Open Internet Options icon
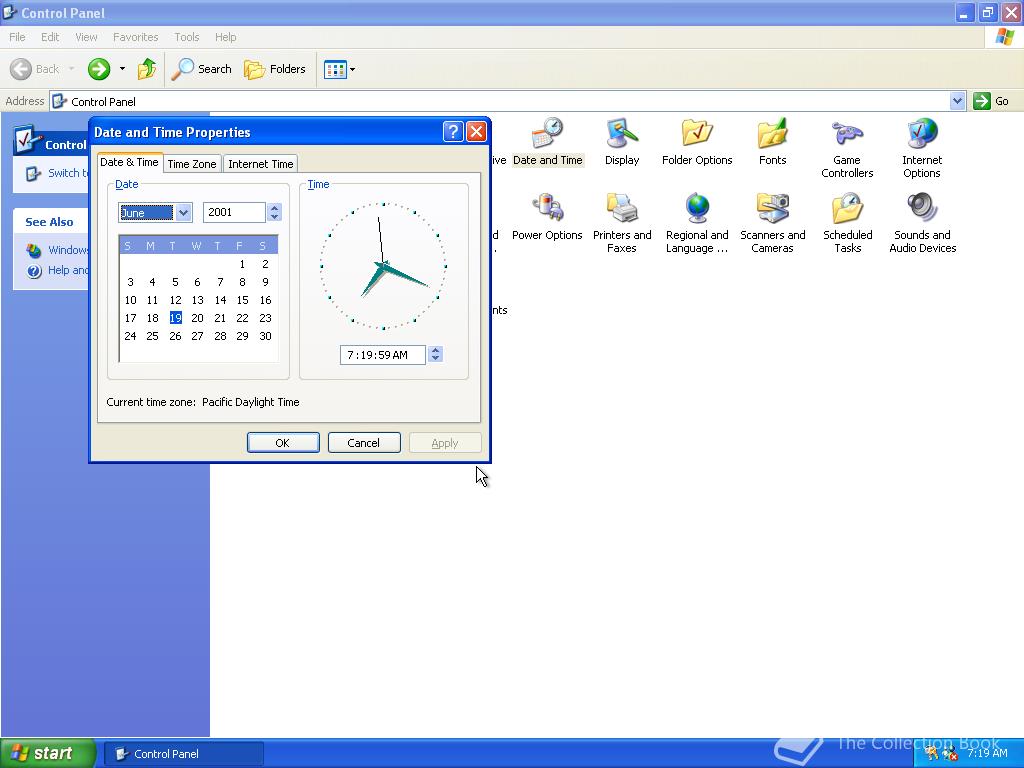1024x768 pixels. [922, 148]
